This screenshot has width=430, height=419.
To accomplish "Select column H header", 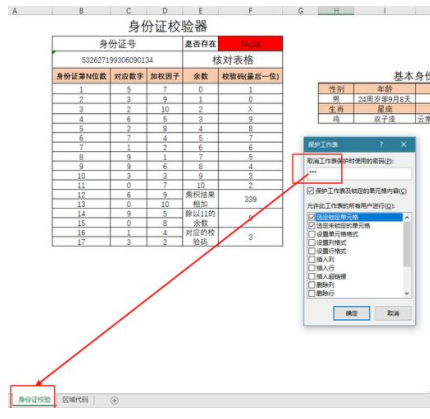I will pyautogui.click(x=336, y=11).
